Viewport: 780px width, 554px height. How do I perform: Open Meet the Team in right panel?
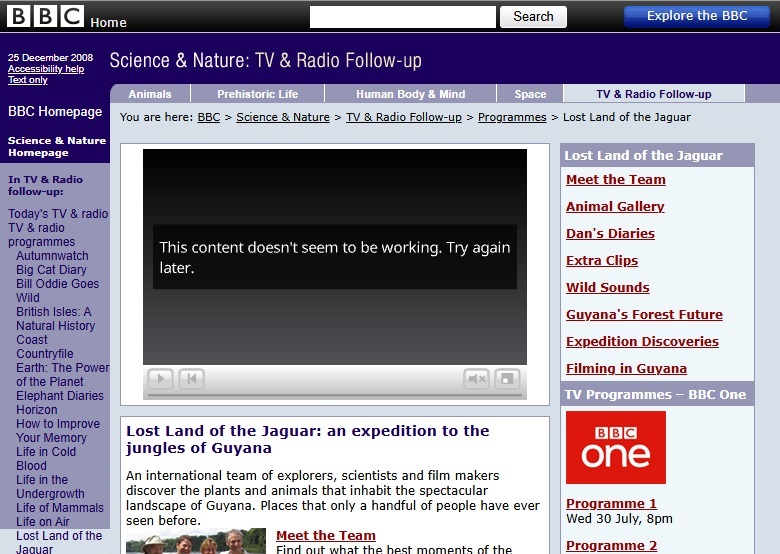615,180
